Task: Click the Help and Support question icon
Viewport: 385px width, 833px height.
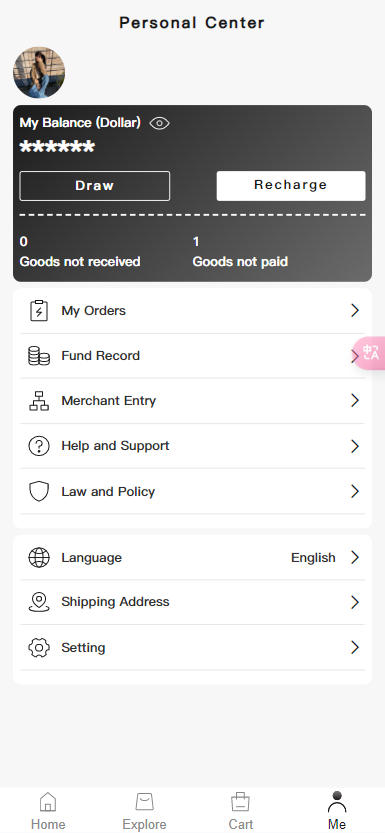Action: pos(39,446)
